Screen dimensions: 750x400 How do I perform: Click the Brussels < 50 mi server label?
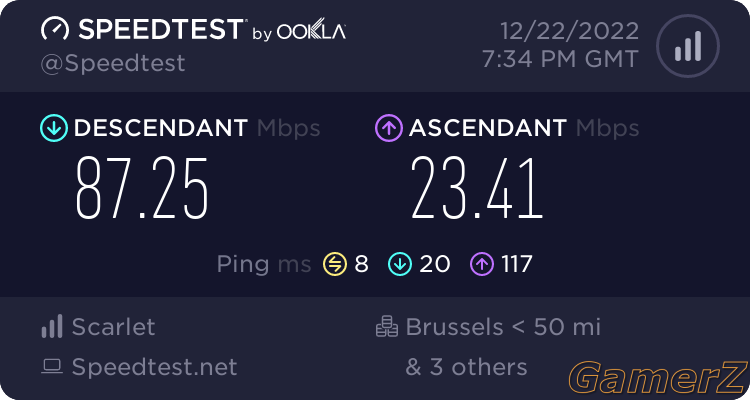click(x=503, y=327)
